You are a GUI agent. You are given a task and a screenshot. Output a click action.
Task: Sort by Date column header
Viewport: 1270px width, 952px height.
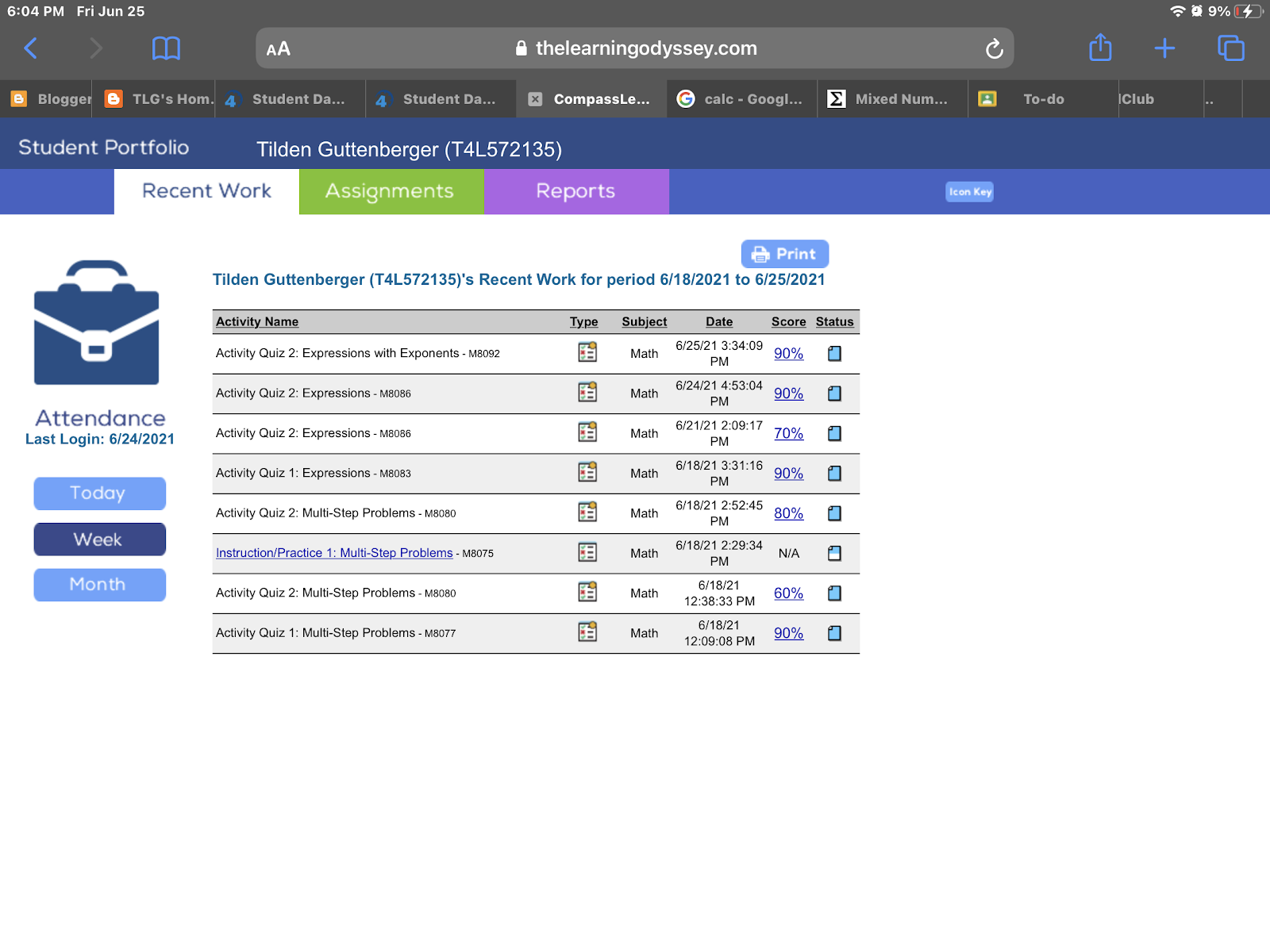click(x=719, y=322)
